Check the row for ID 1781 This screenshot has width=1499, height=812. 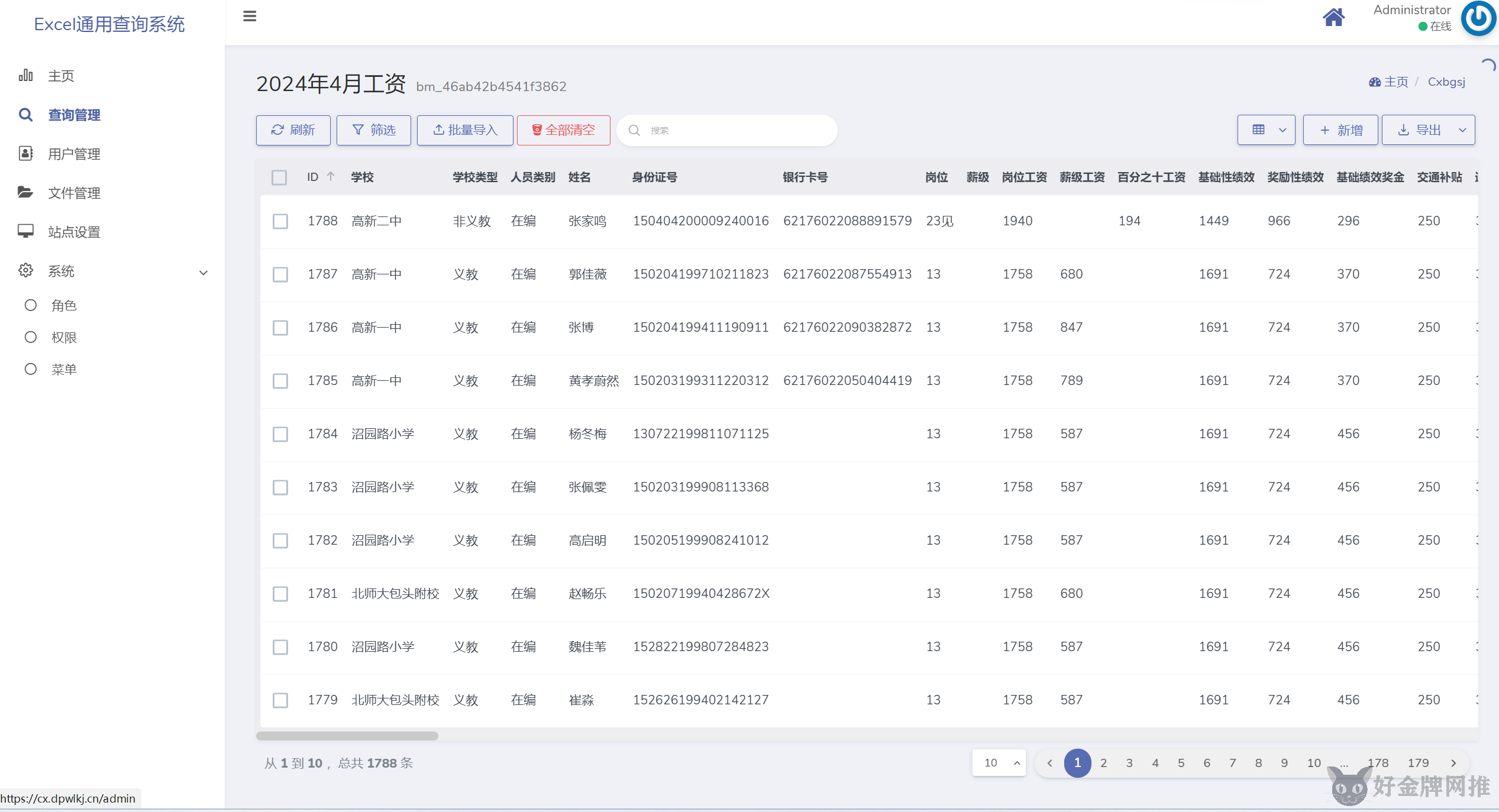pyautogui.click(x=280, y=594)
